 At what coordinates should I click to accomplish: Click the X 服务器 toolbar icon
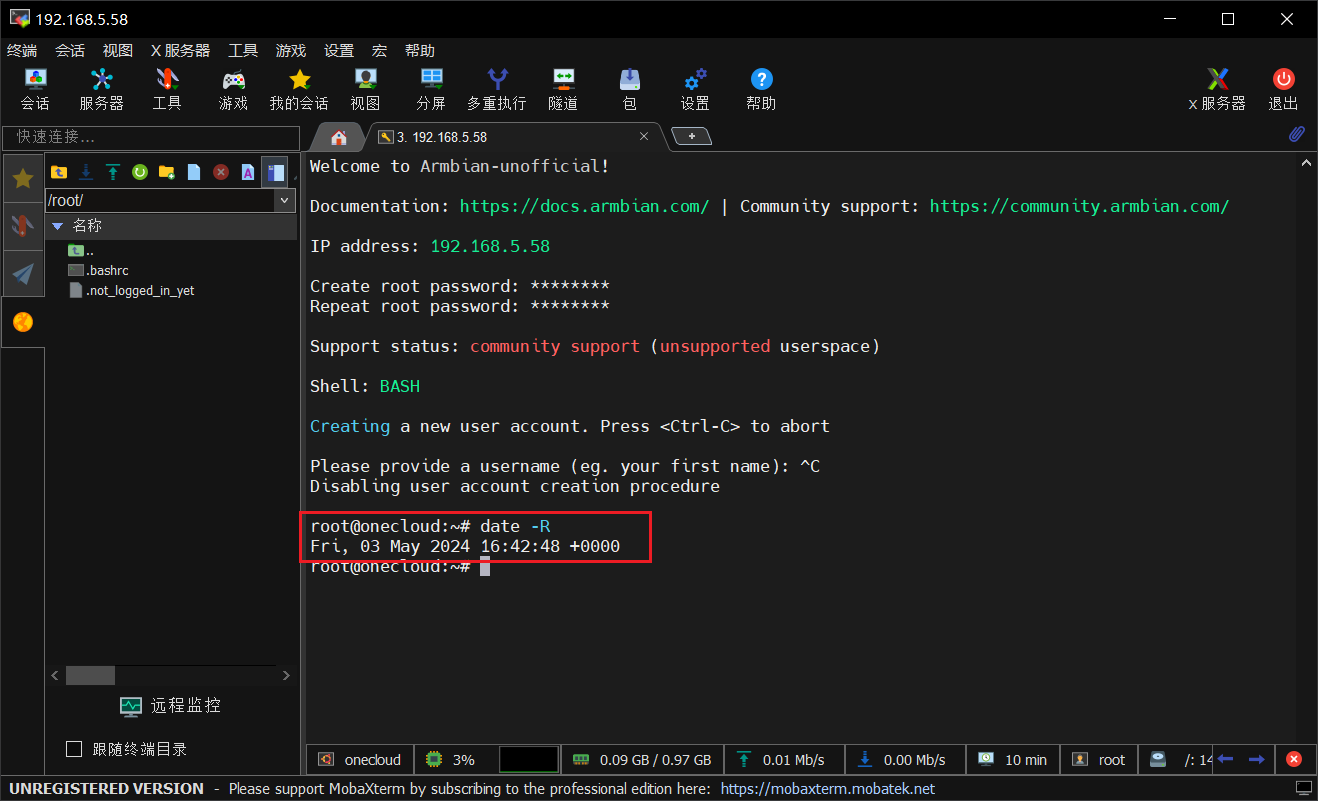point(1217,89)
